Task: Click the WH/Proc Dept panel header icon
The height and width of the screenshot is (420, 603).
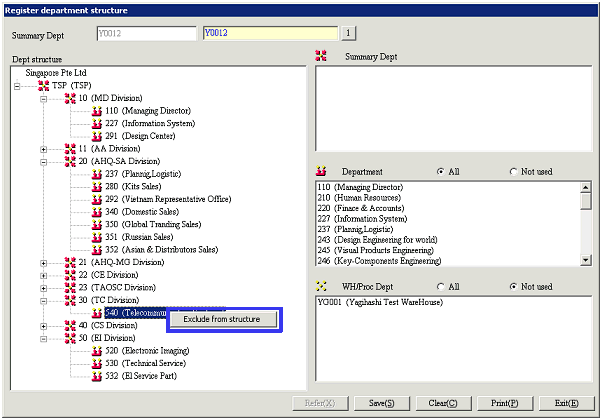Action: click(x=321, y=286)
